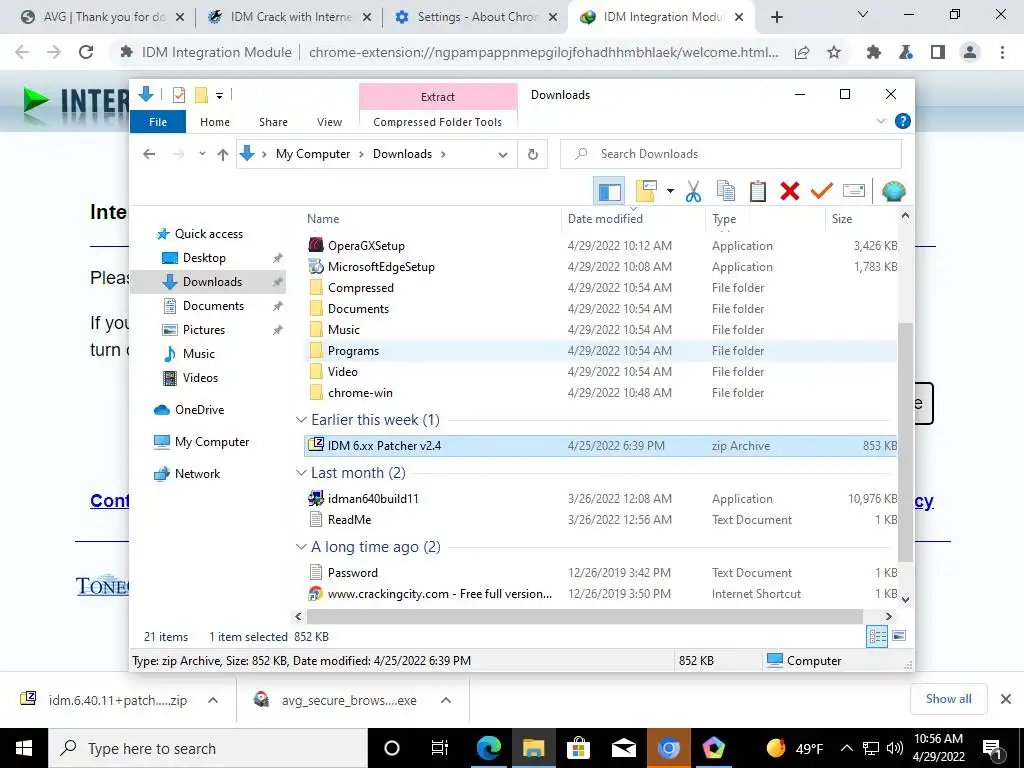The image size is (1024, 768).
Task: Bookmark this page star icon in Chrome
Action: [x=834, y=52]
